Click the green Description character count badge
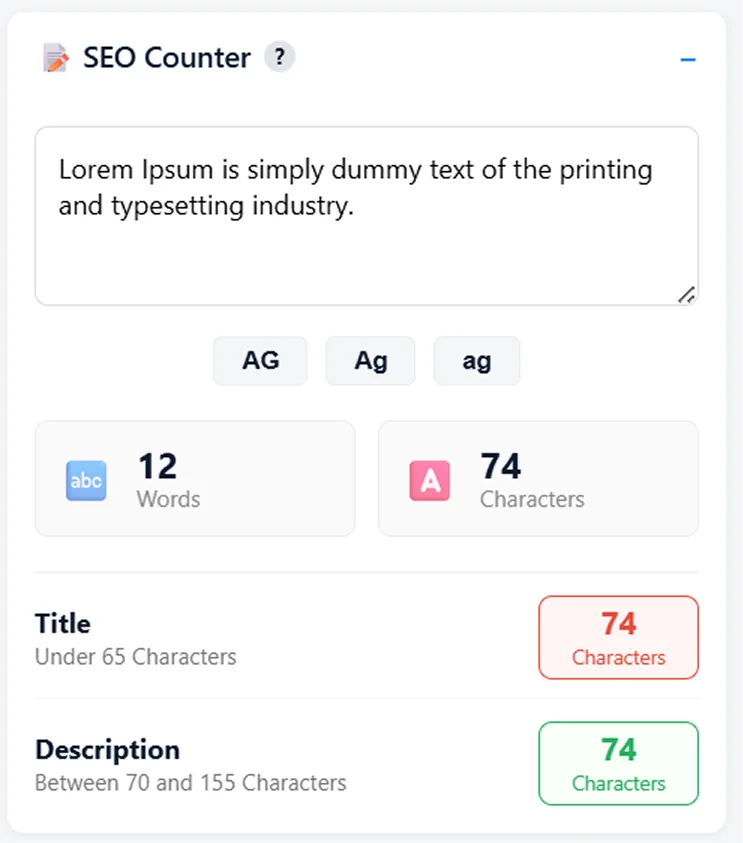 point(618,763)
